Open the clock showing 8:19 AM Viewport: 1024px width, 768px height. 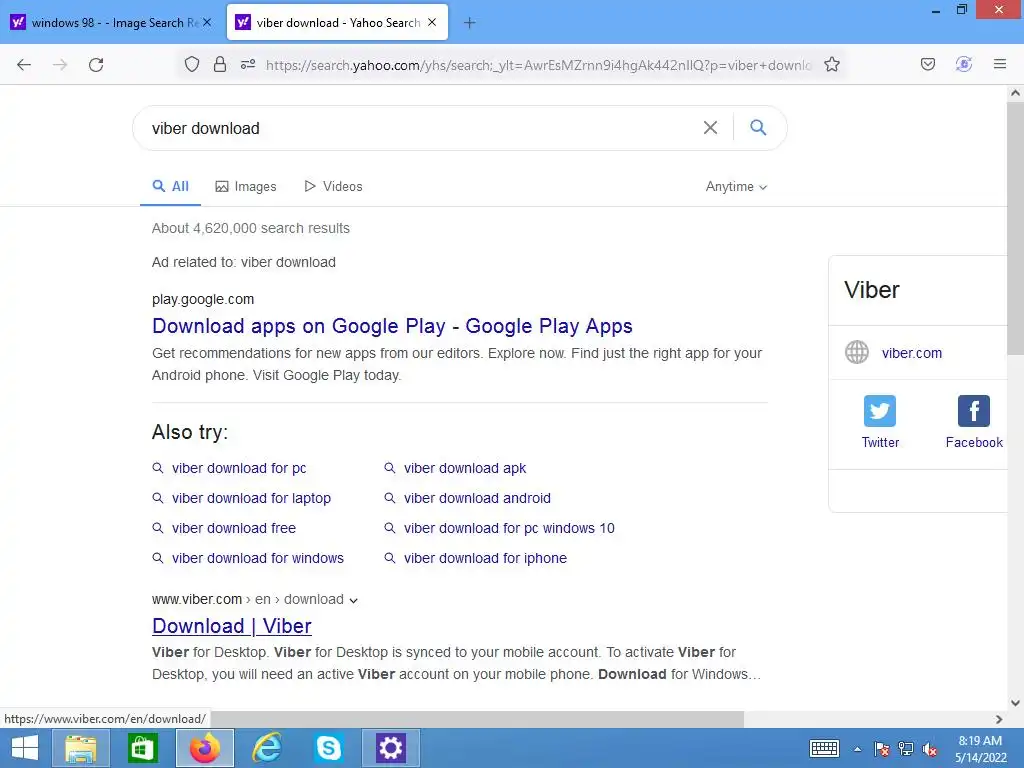tap(980, 749)
